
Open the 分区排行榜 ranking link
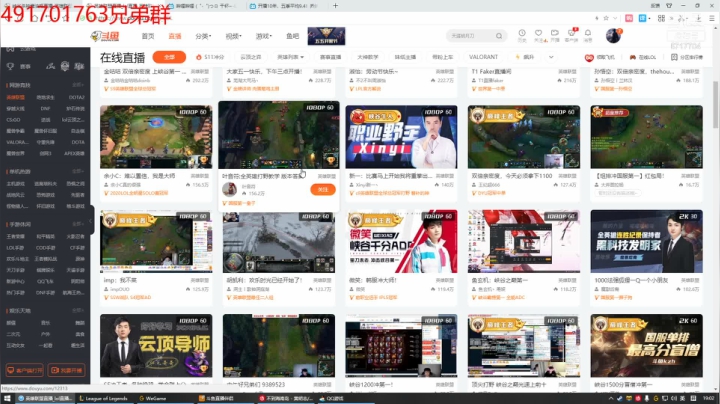click(x=687, y=57)
